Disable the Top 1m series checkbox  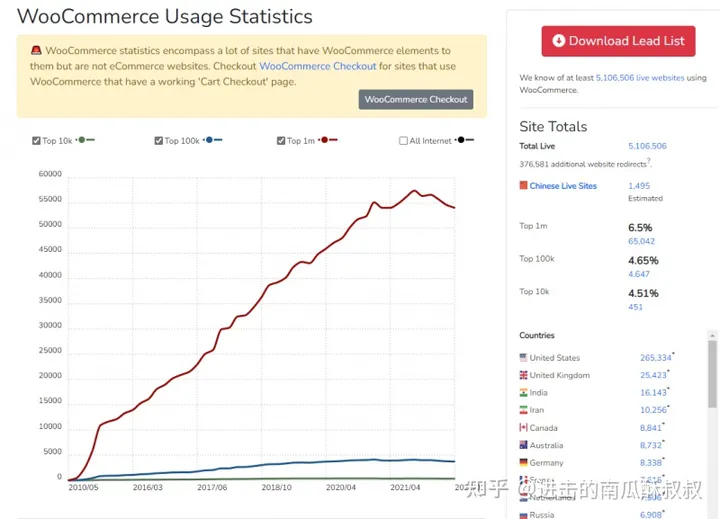click(281, 141)
